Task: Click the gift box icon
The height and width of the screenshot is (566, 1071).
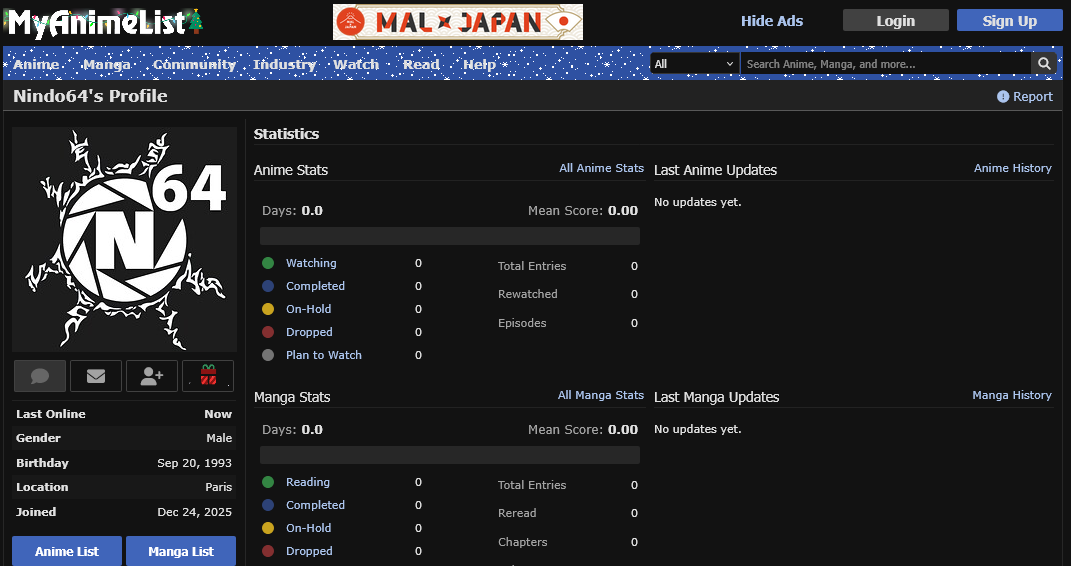Action: 208,376
